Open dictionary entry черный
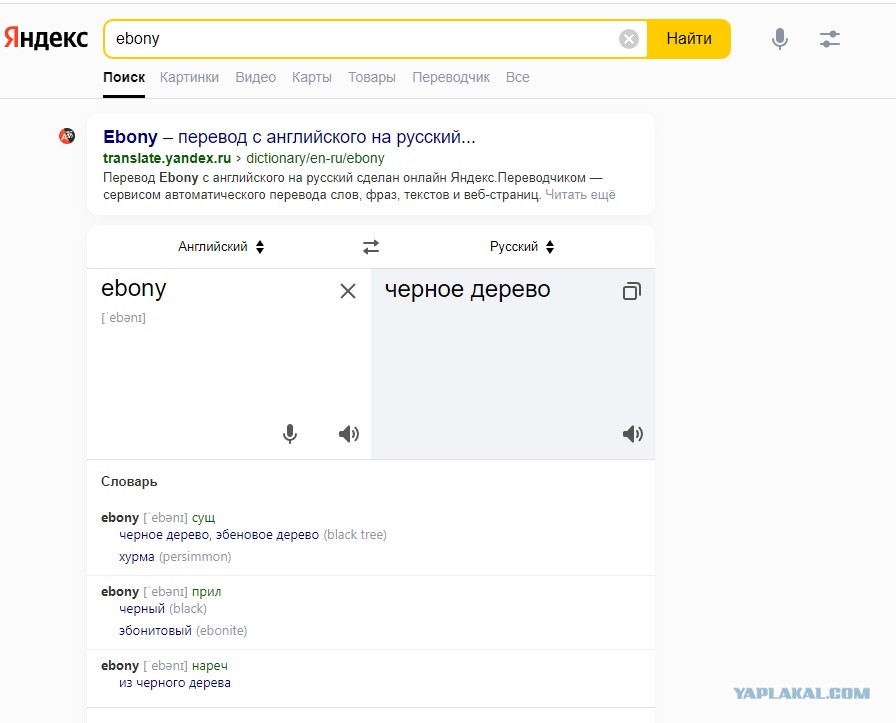Screen dimensions: 896x723 point(142,609)
